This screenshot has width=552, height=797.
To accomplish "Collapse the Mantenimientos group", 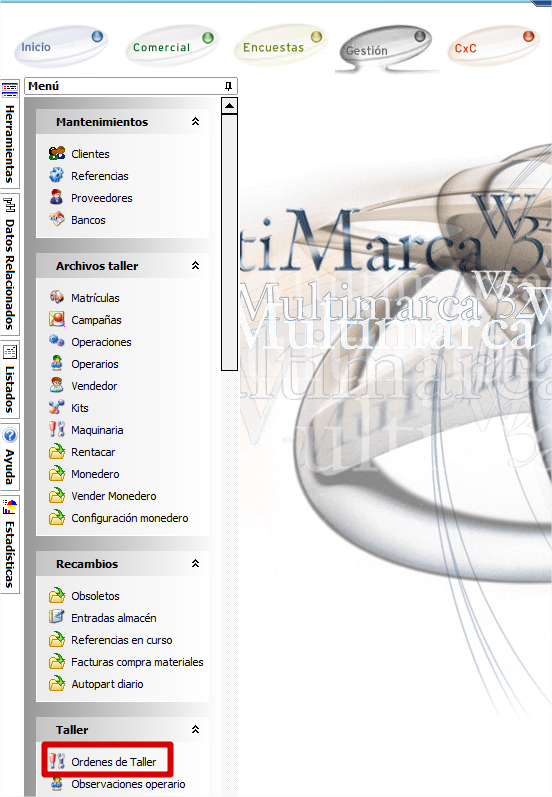I will 195,121.
